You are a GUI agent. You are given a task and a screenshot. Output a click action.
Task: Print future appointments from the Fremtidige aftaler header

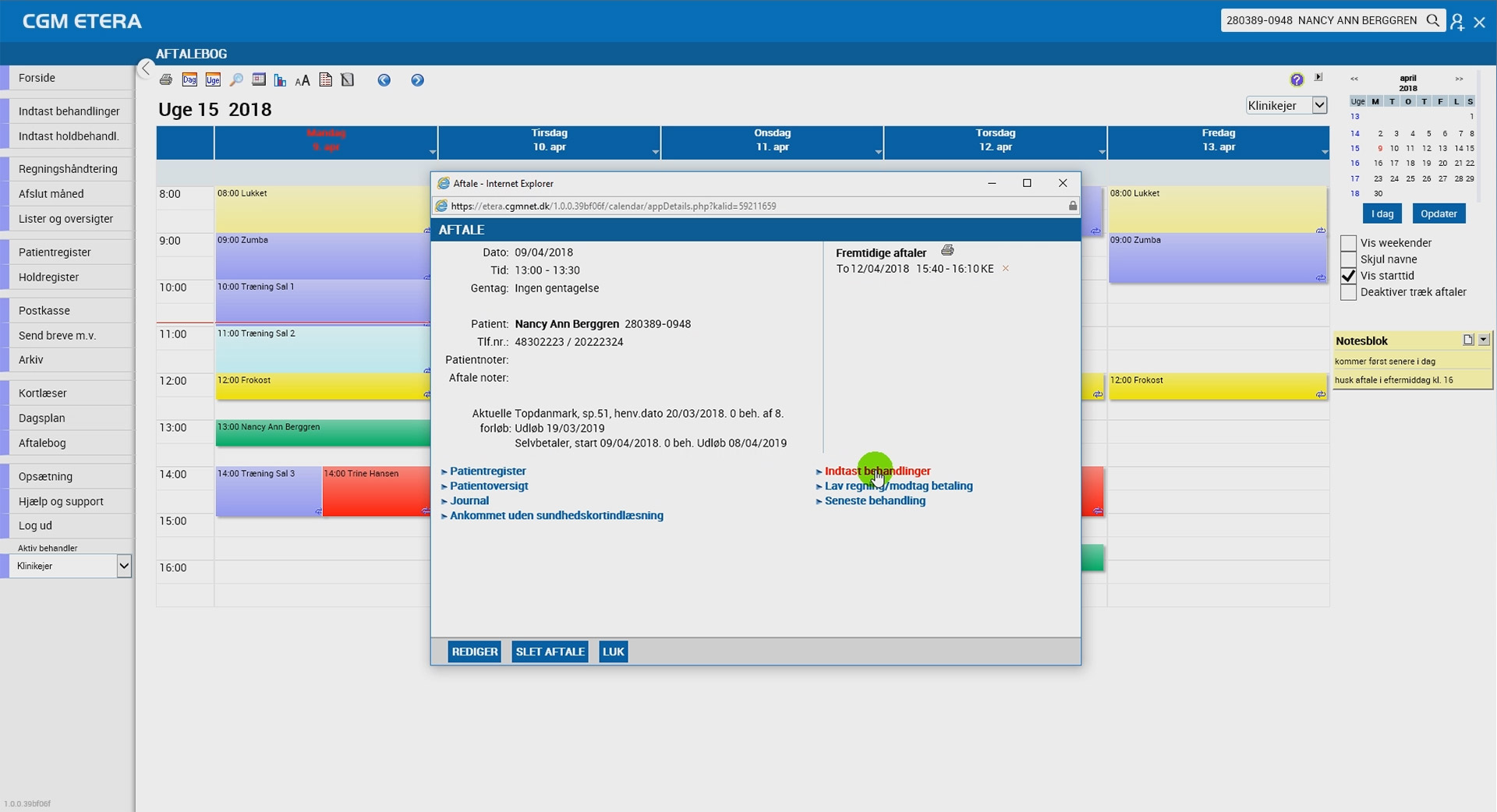947,250
